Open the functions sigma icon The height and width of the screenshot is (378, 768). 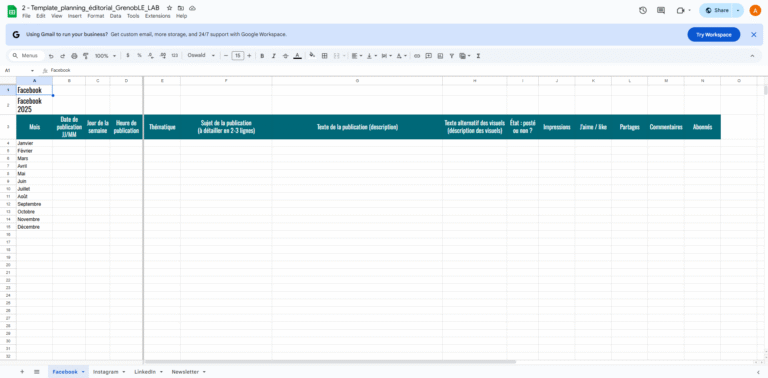click(x=478, y=56)
